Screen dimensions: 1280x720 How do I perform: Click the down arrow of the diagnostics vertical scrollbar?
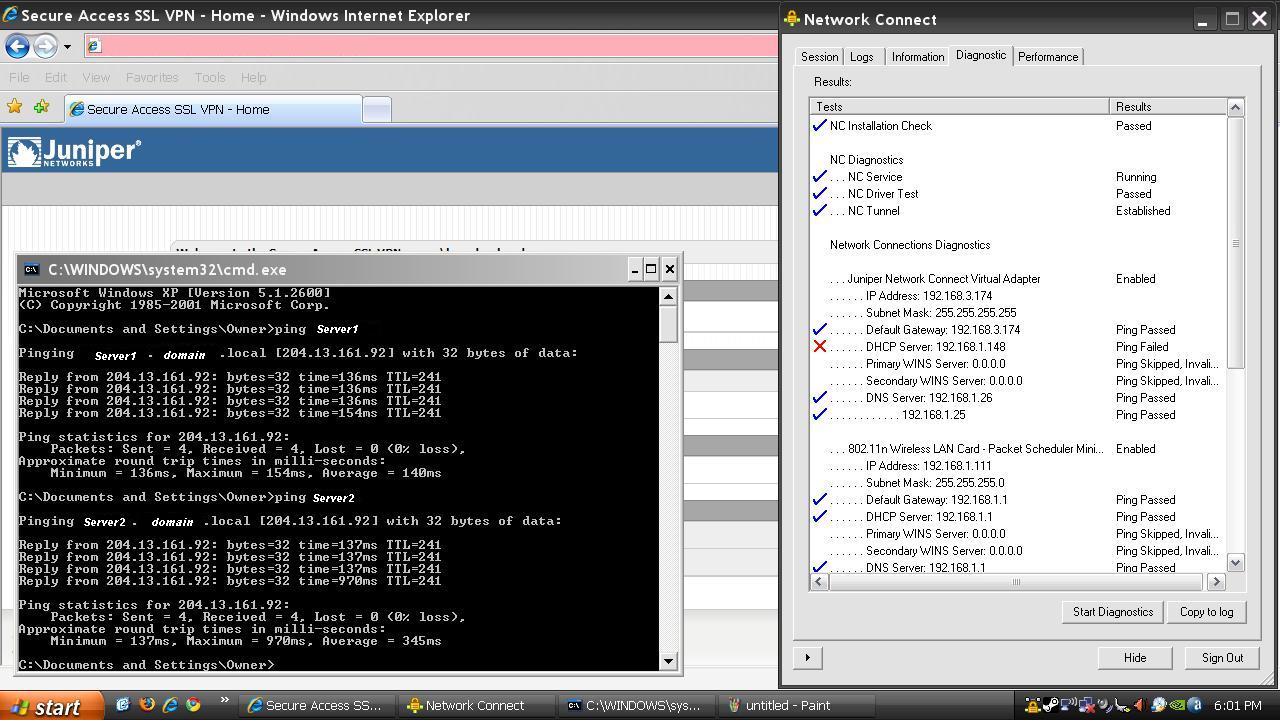tap(1235, 563)
